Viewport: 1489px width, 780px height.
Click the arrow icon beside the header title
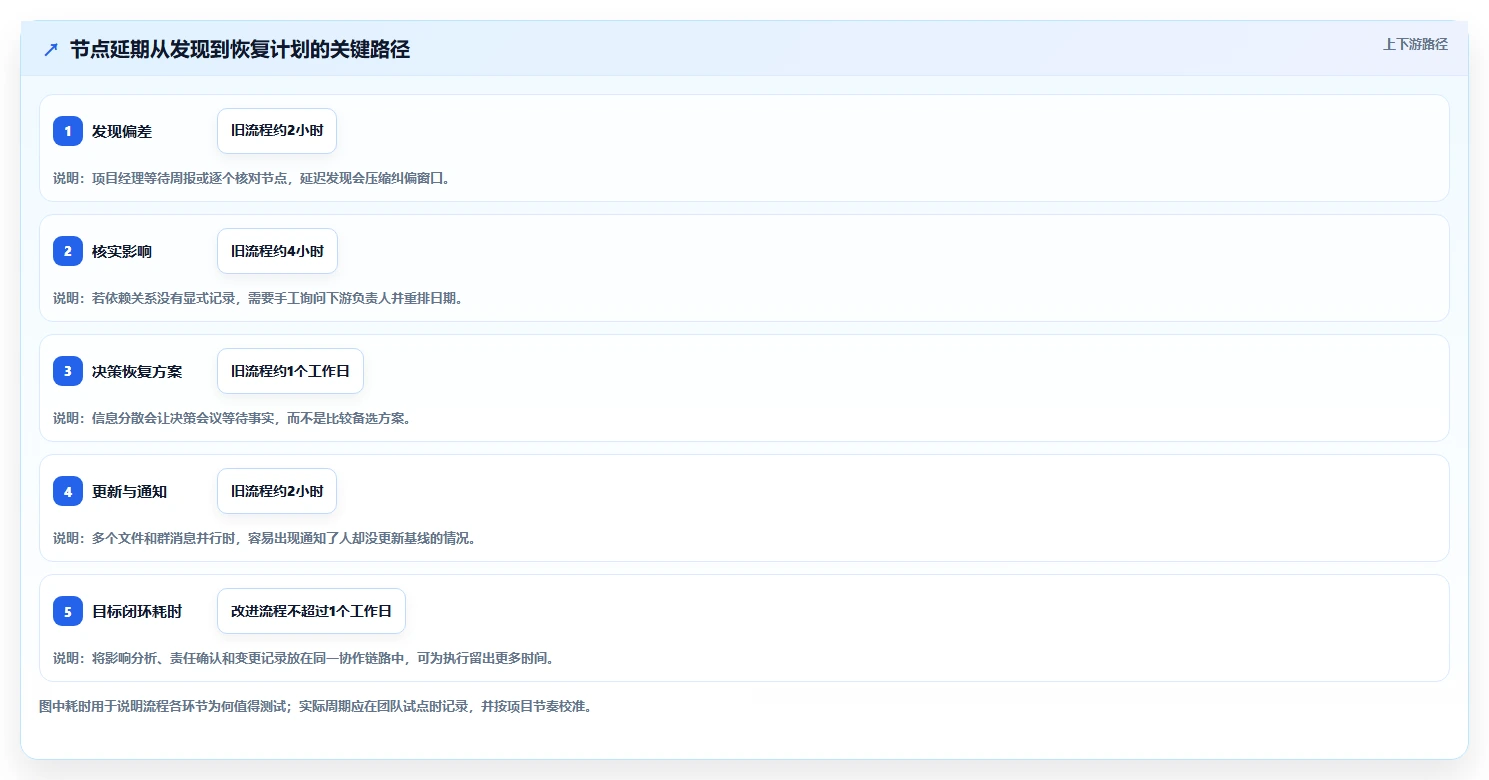51,50
